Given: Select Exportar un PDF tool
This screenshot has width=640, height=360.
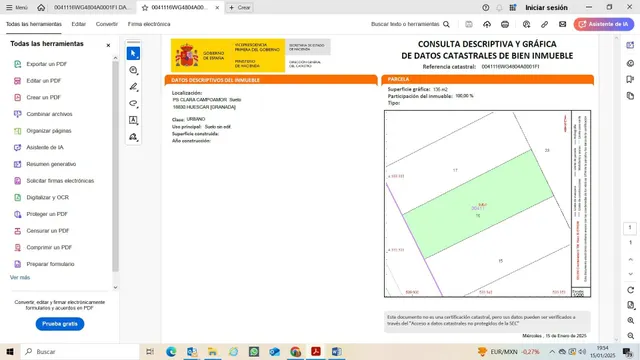Looking at the screenshot, I should 40,64.
